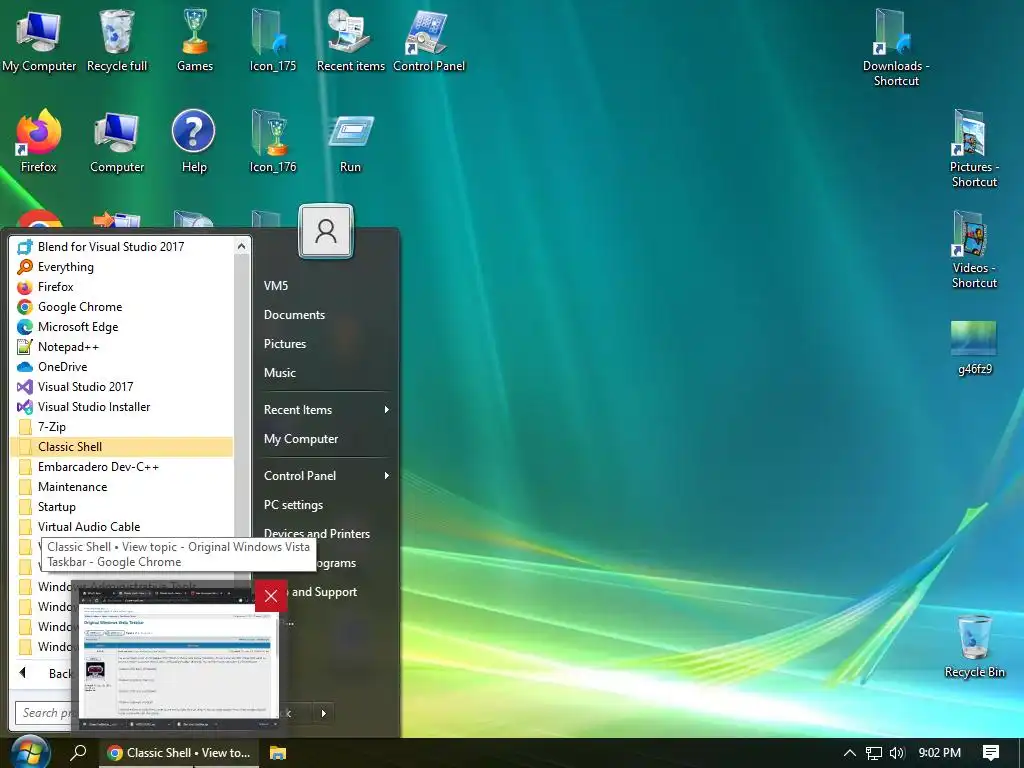
Task: Launch Microsoft Edge from the programs list
Action: (x=122, y=327)
